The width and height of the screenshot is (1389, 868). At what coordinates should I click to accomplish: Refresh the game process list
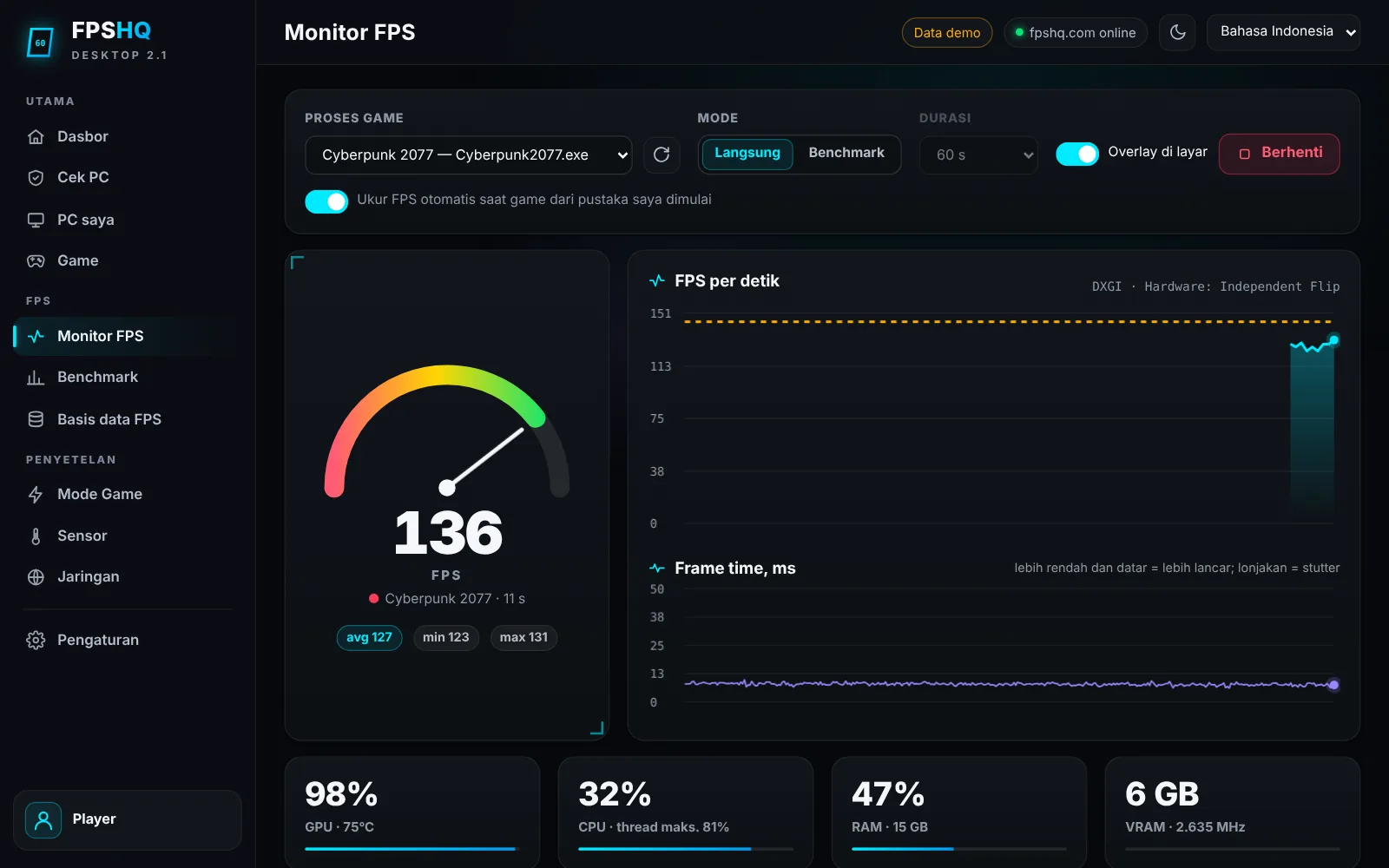662,155
